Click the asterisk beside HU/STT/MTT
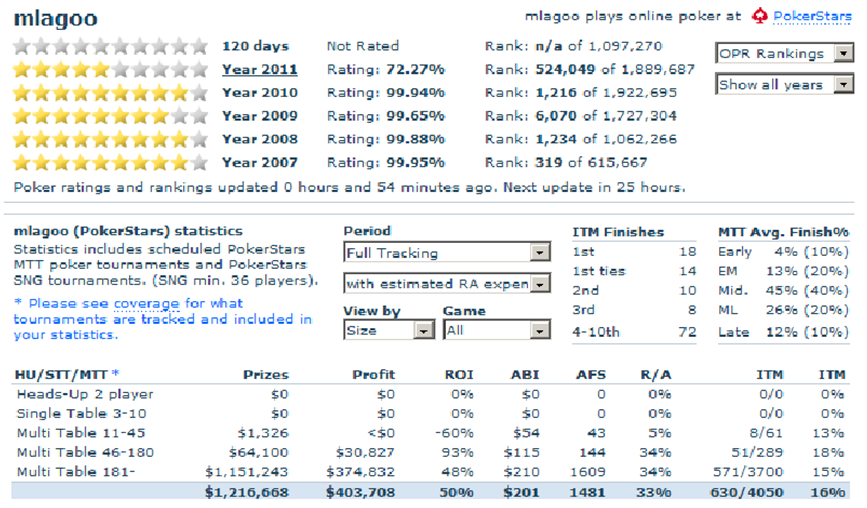 (x=115, y=373)
